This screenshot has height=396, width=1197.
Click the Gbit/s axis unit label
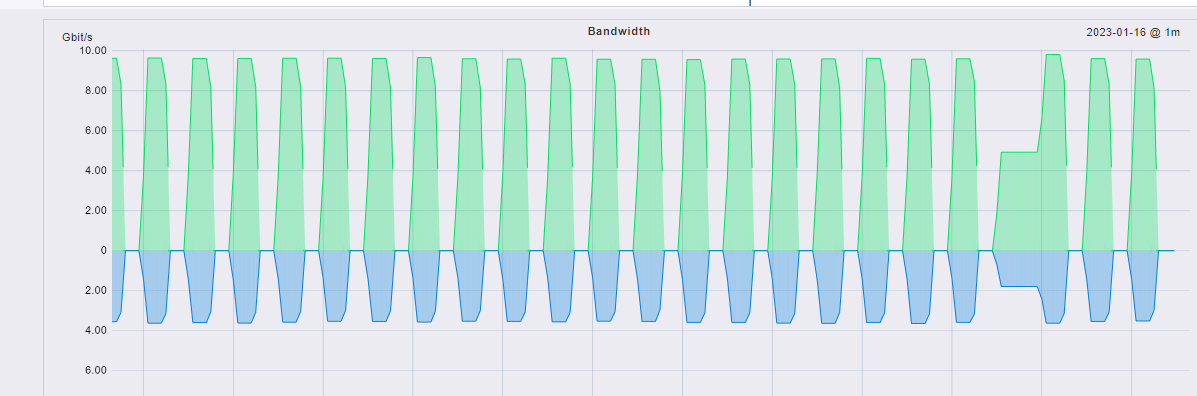coord(77,37)
